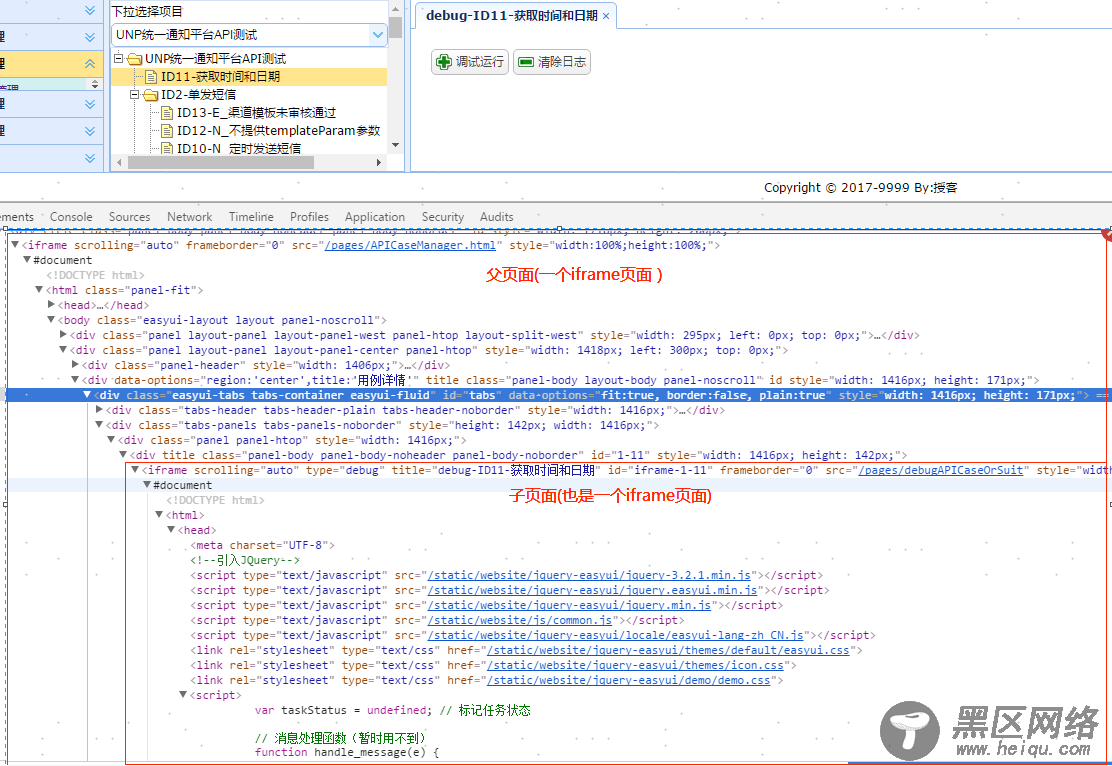Viewport: 1112px width, 766px height.
Task: Click the tree panel scroll-right arrow
Action: [x=379, y=162]
